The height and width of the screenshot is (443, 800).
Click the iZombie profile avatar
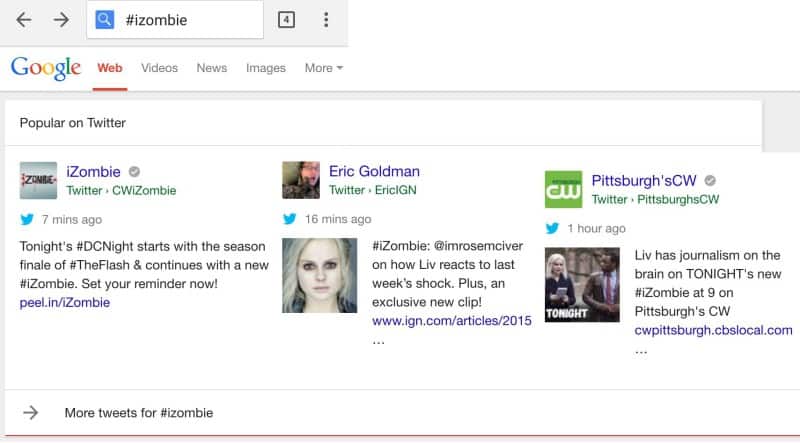[38, 181]
